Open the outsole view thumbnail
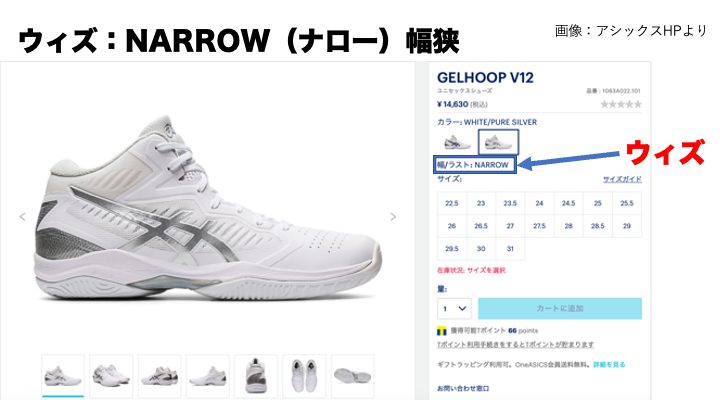 (x=352, y=376)
